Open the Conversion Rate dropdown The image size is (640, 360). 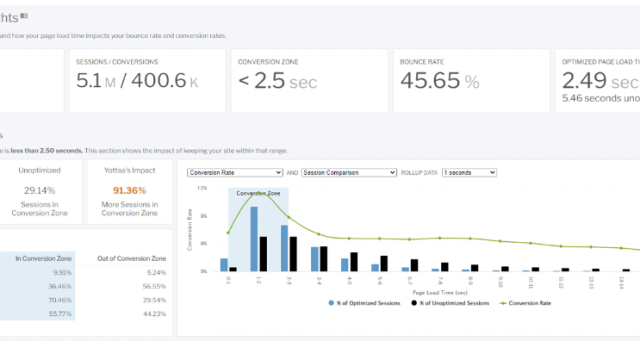click(235, 173)
